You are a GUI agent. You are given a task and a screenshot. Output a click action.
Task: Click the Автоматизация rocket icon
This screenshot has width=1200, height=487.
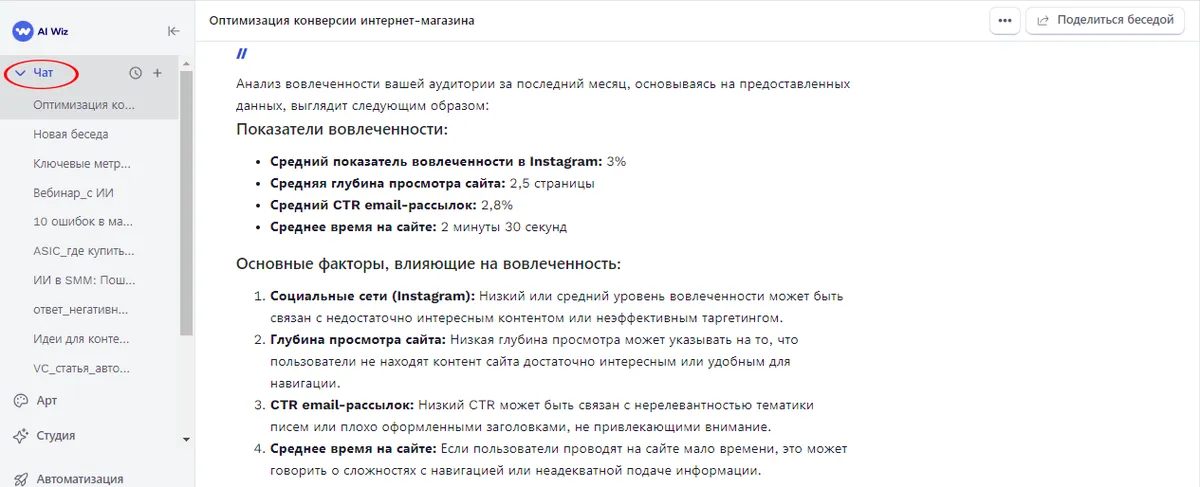(x=20, y=478)
